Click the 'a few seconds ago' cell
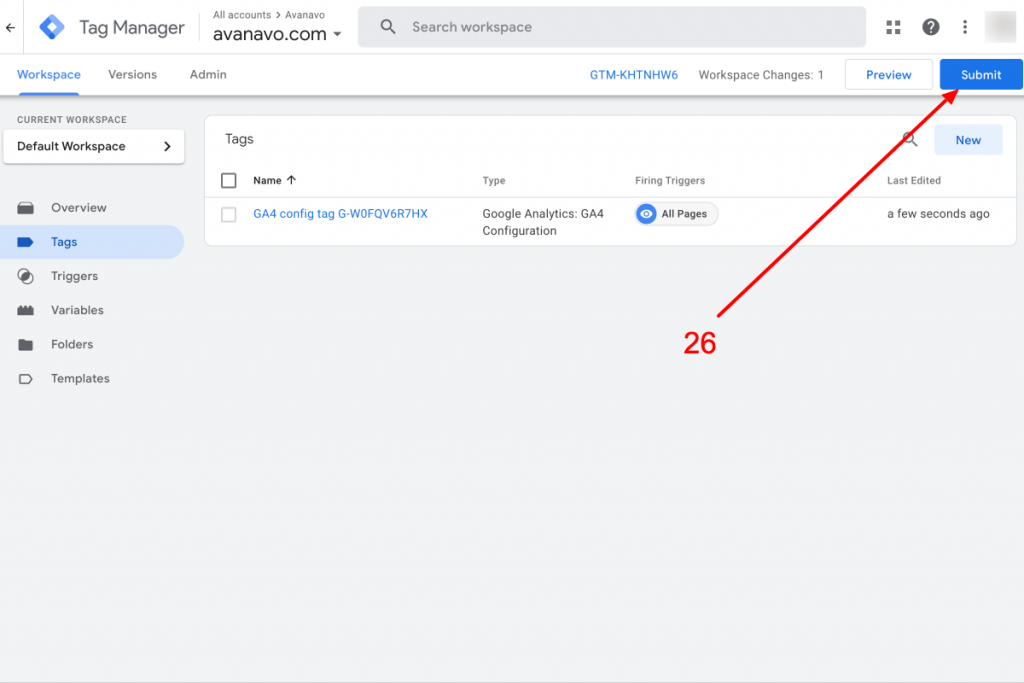Screen dimensions: 1024x683 tap(938, 214)
